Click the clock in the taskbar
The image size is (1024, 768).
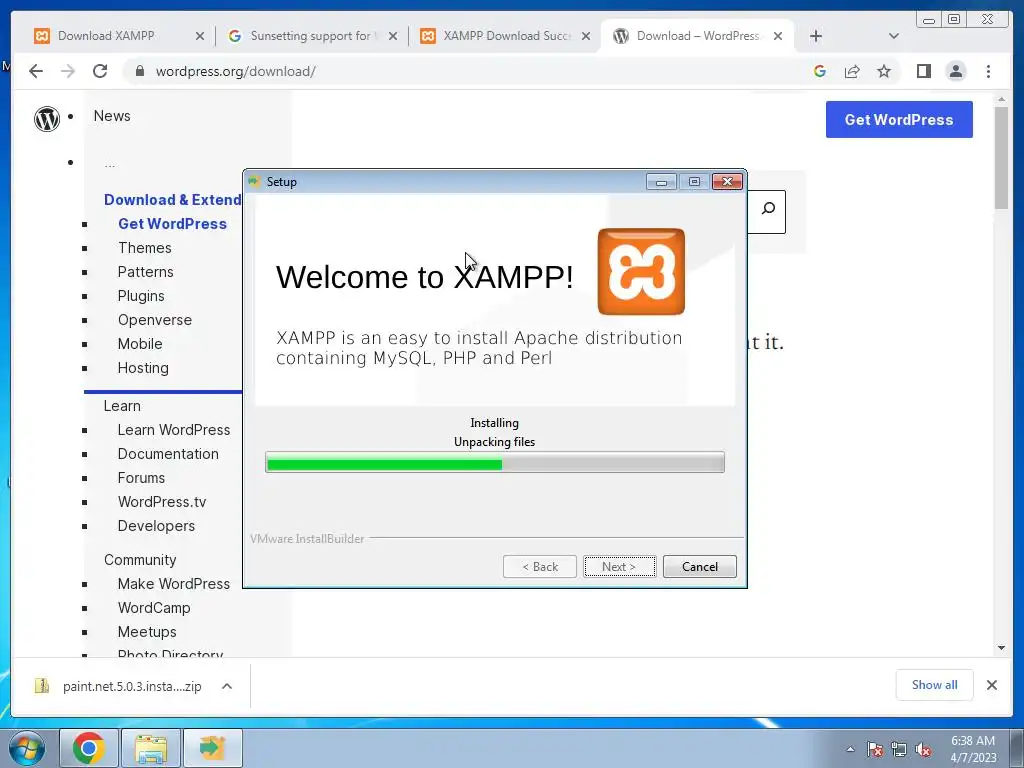(973, 749)
